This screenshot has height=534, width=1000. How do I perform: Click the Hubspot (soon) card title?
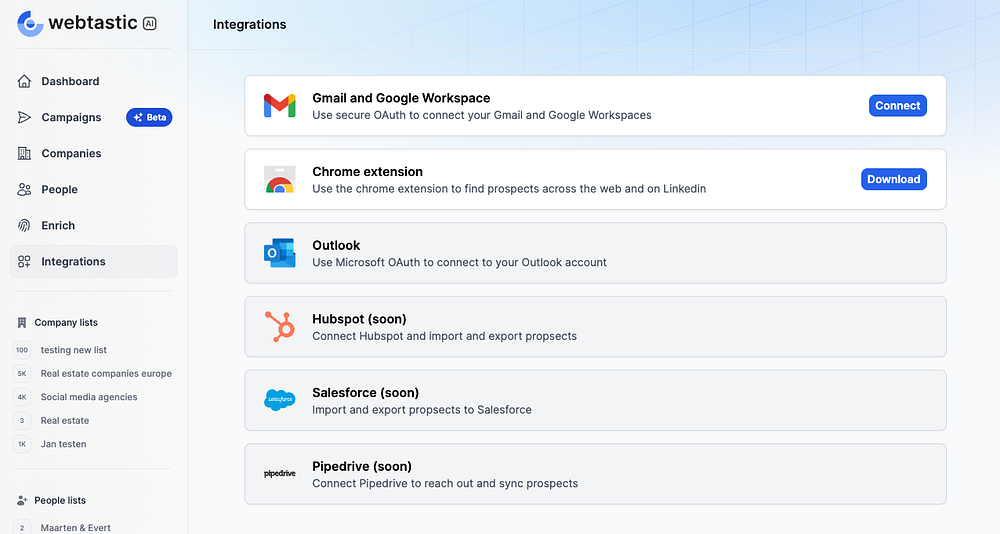[359, 319]
